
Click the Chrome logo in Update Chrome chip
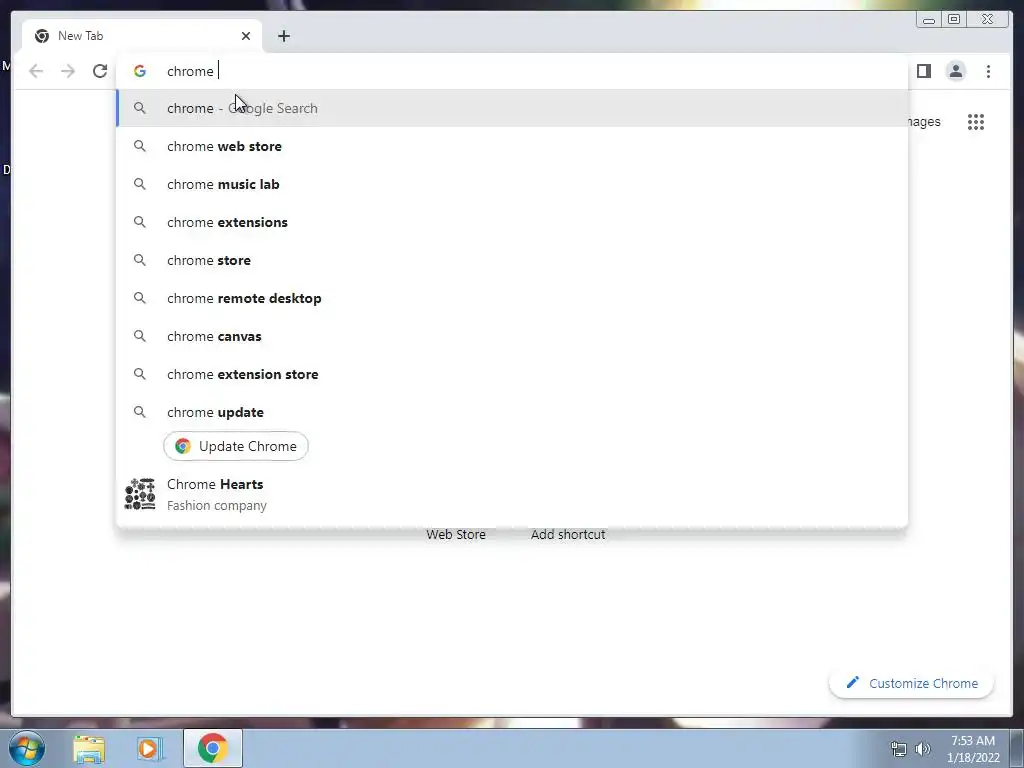coord(183,446)
